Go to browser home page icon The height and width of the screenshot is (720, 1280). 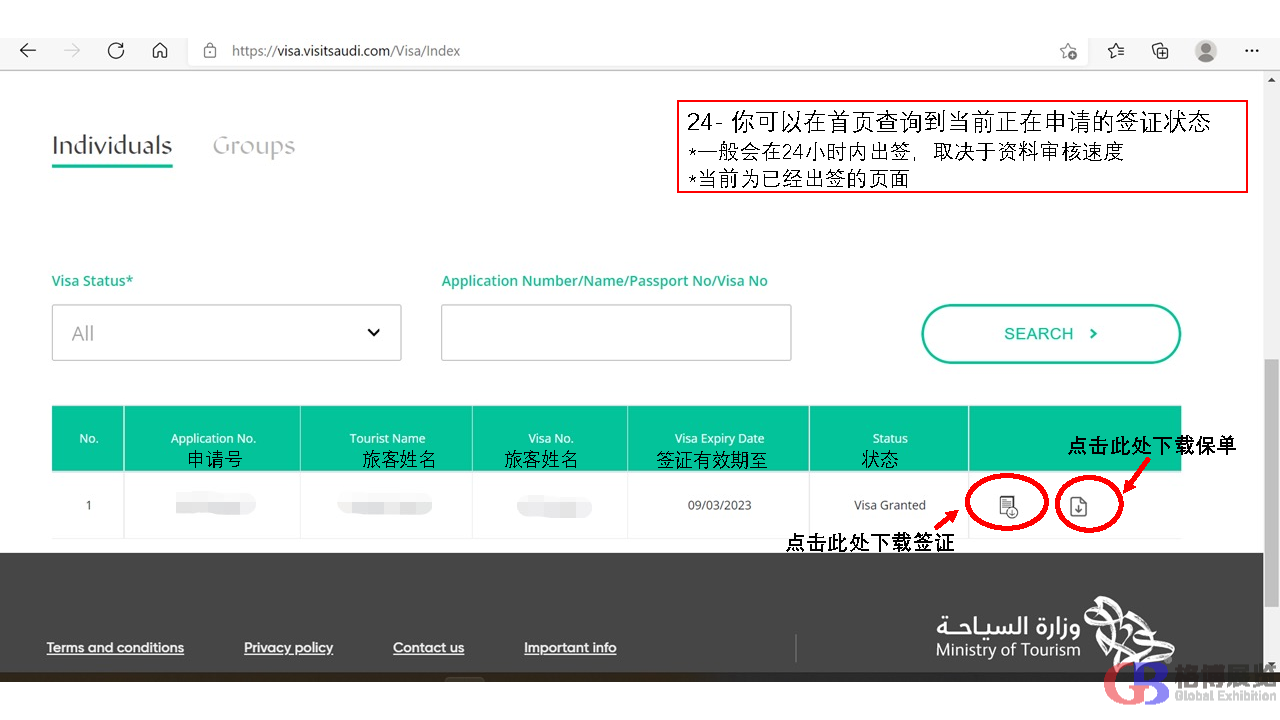click(160, 51)
